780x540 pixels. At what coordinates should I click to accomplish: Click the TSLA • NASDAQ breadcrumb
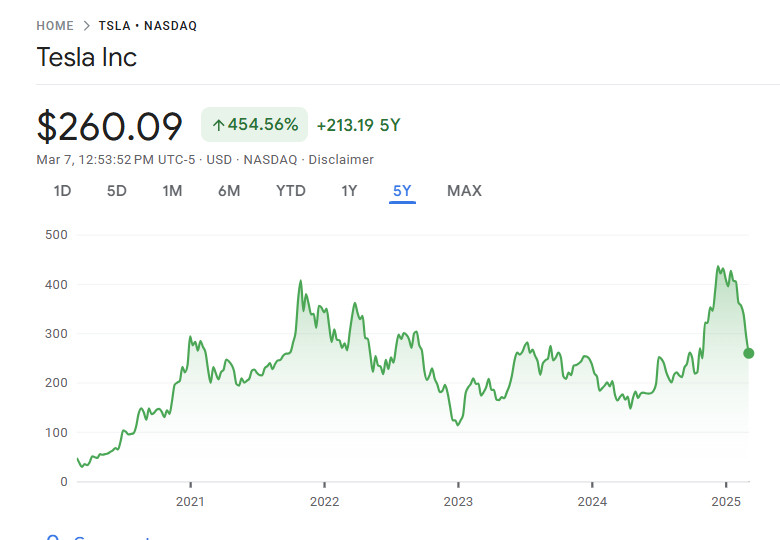[148, 26]
